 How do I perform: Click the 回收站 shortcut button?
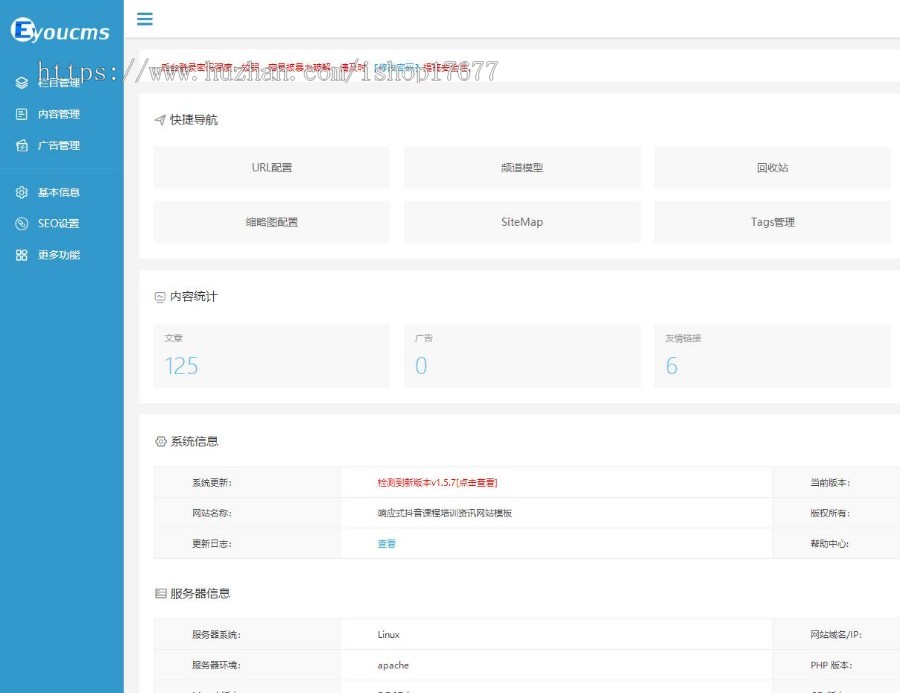[x=773, y=168]
